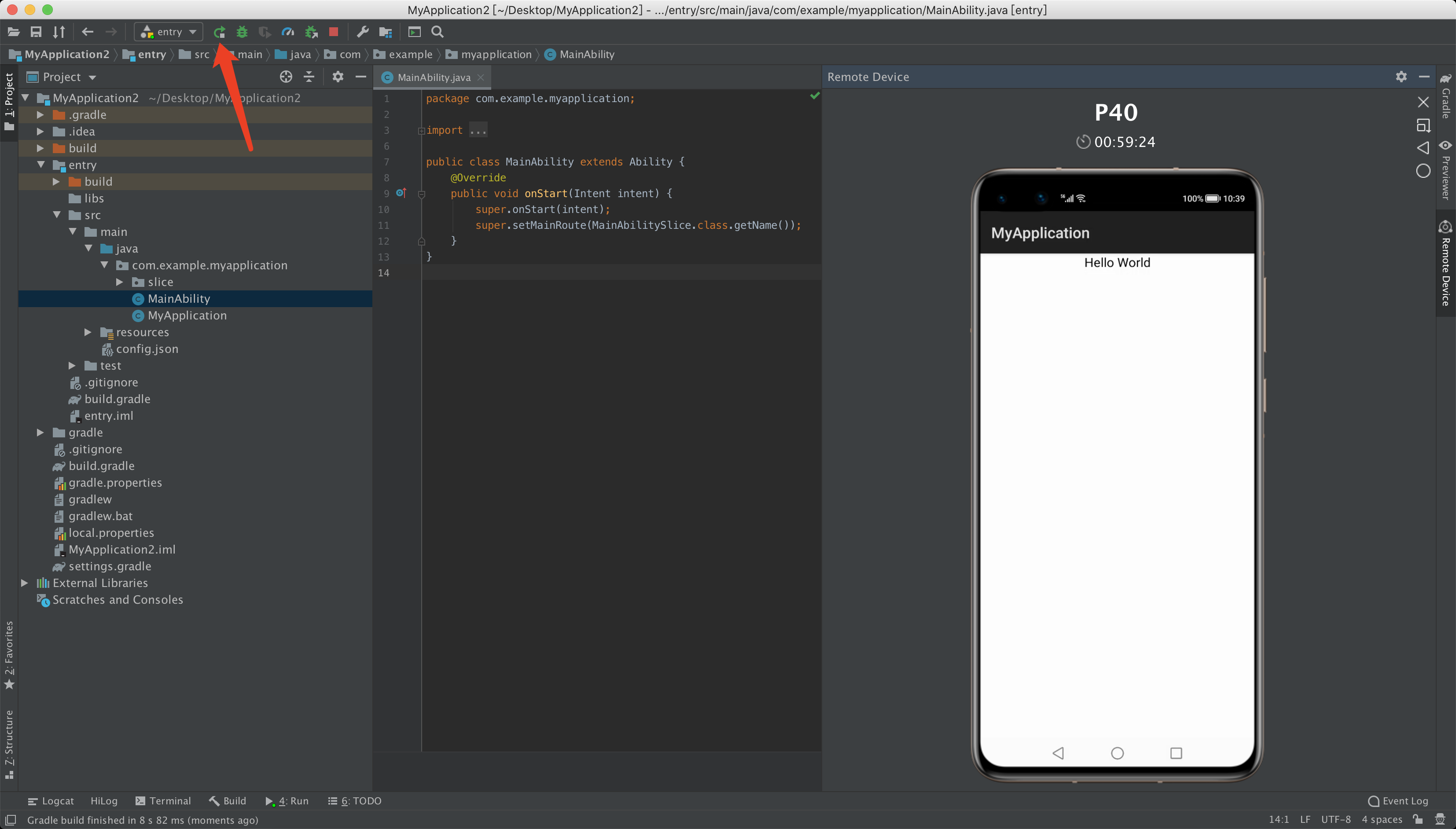
Task: Click the UTF-8 encoding status bar widget
Action: coord(1335,819)
